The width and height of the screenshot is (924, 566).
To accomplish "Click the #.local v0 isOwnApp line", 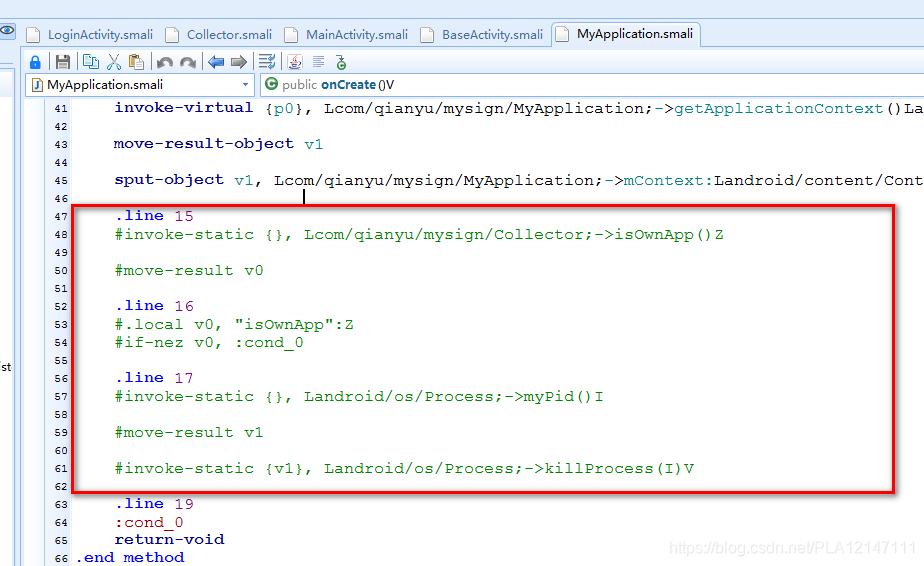I will [x=234, y=324].
